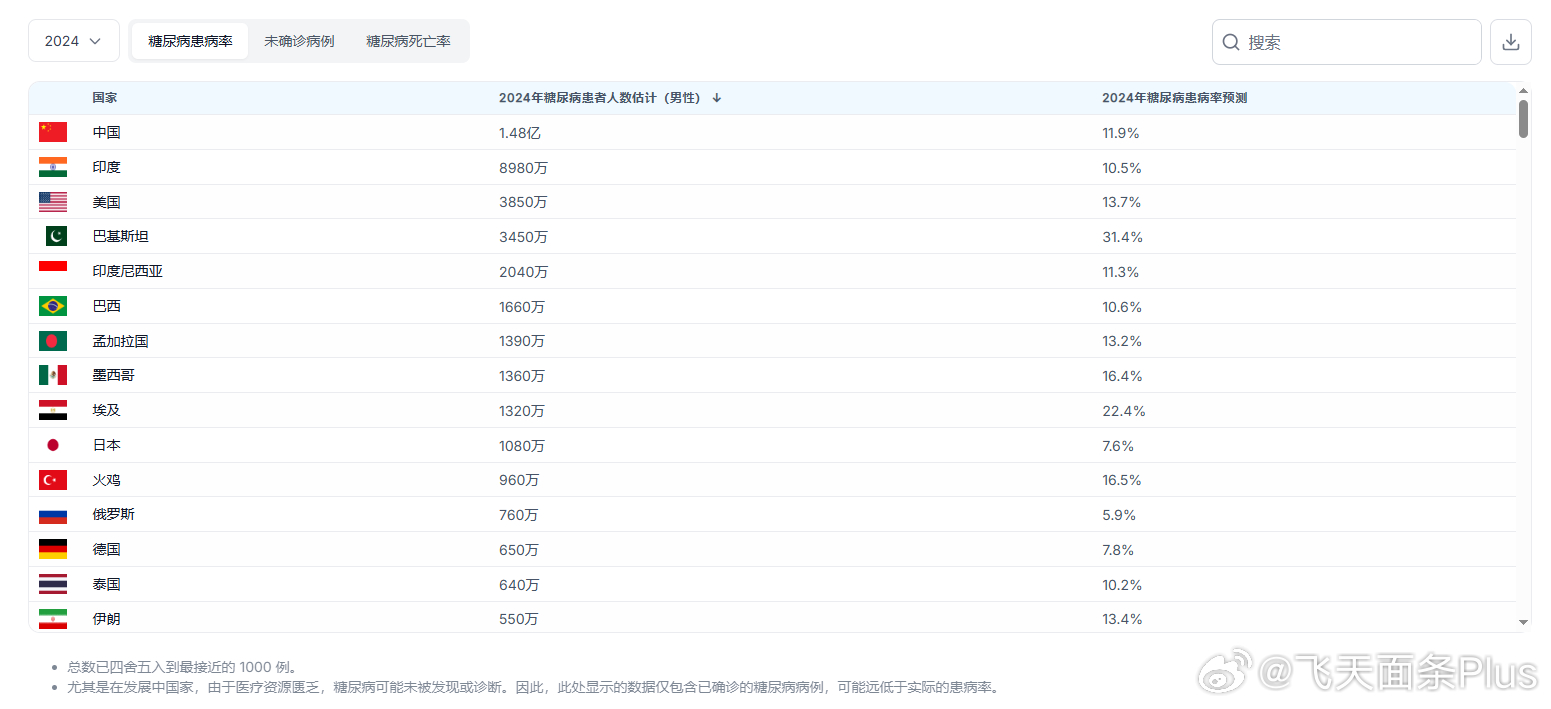Switch to the 未确诊病例 tab
Viewport: 1551px width, 709px height.
(299, 41)
